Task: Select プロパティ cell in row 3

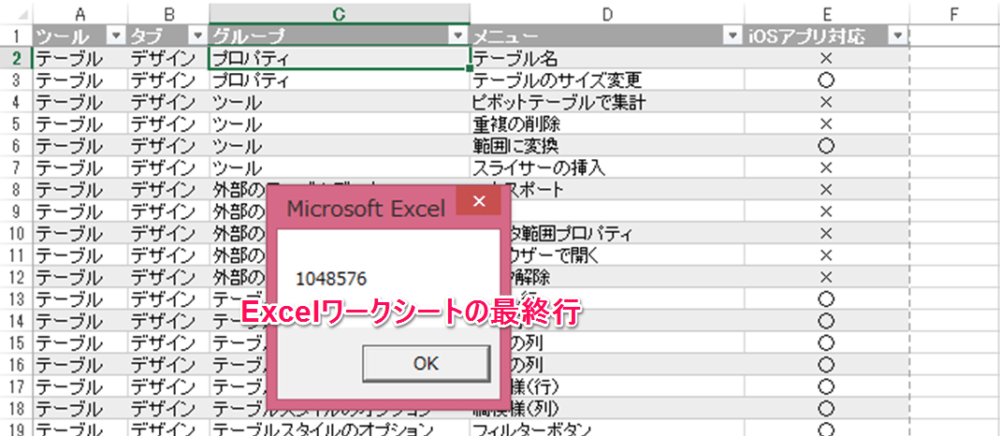Action: coord(339,80)
